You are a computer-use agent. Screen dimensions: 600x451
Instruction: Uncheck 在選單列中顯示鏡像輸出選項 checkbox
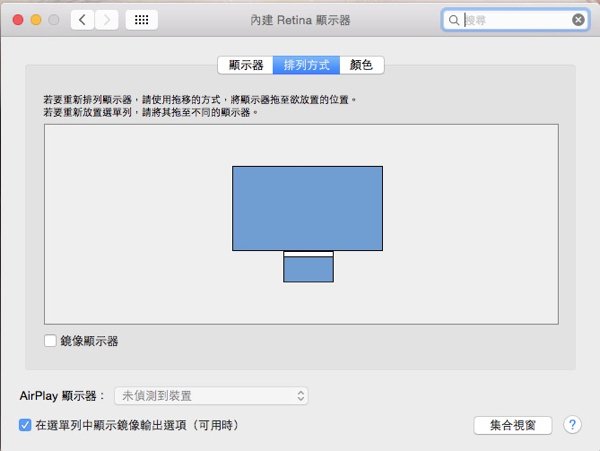click(26, 425)
